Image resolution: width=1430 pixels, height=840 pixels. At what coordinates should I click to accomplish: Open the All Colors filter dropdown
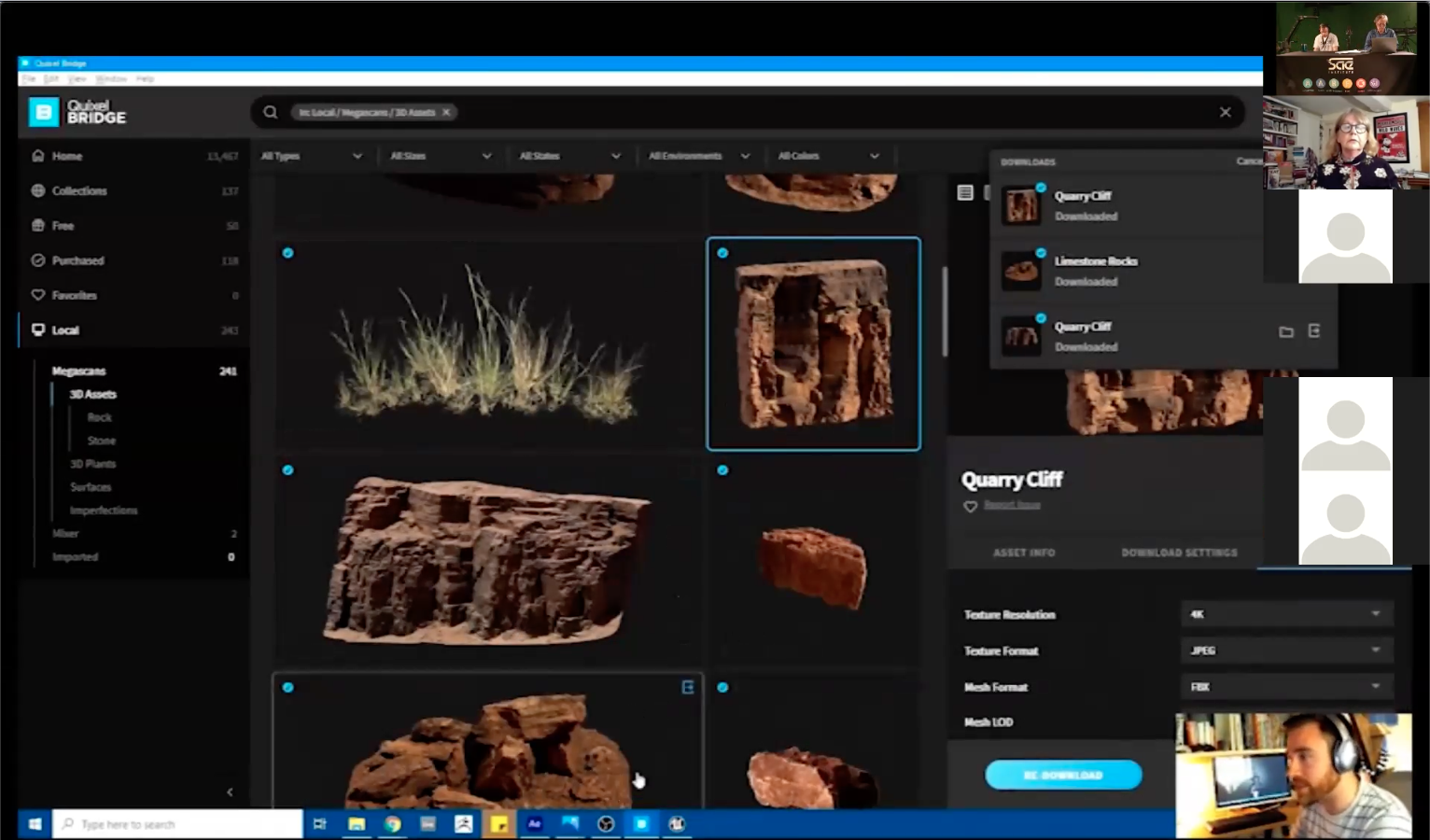point(829,156)
